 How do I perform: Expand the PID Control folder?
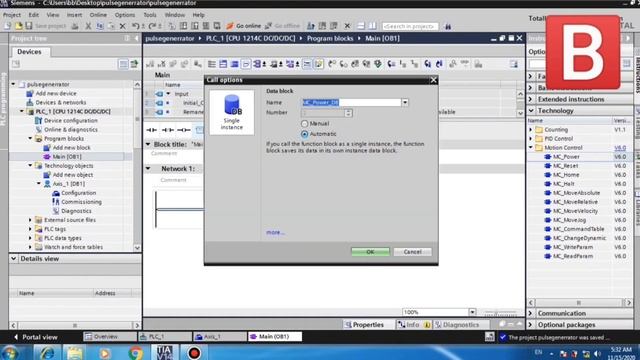(531, 139)
